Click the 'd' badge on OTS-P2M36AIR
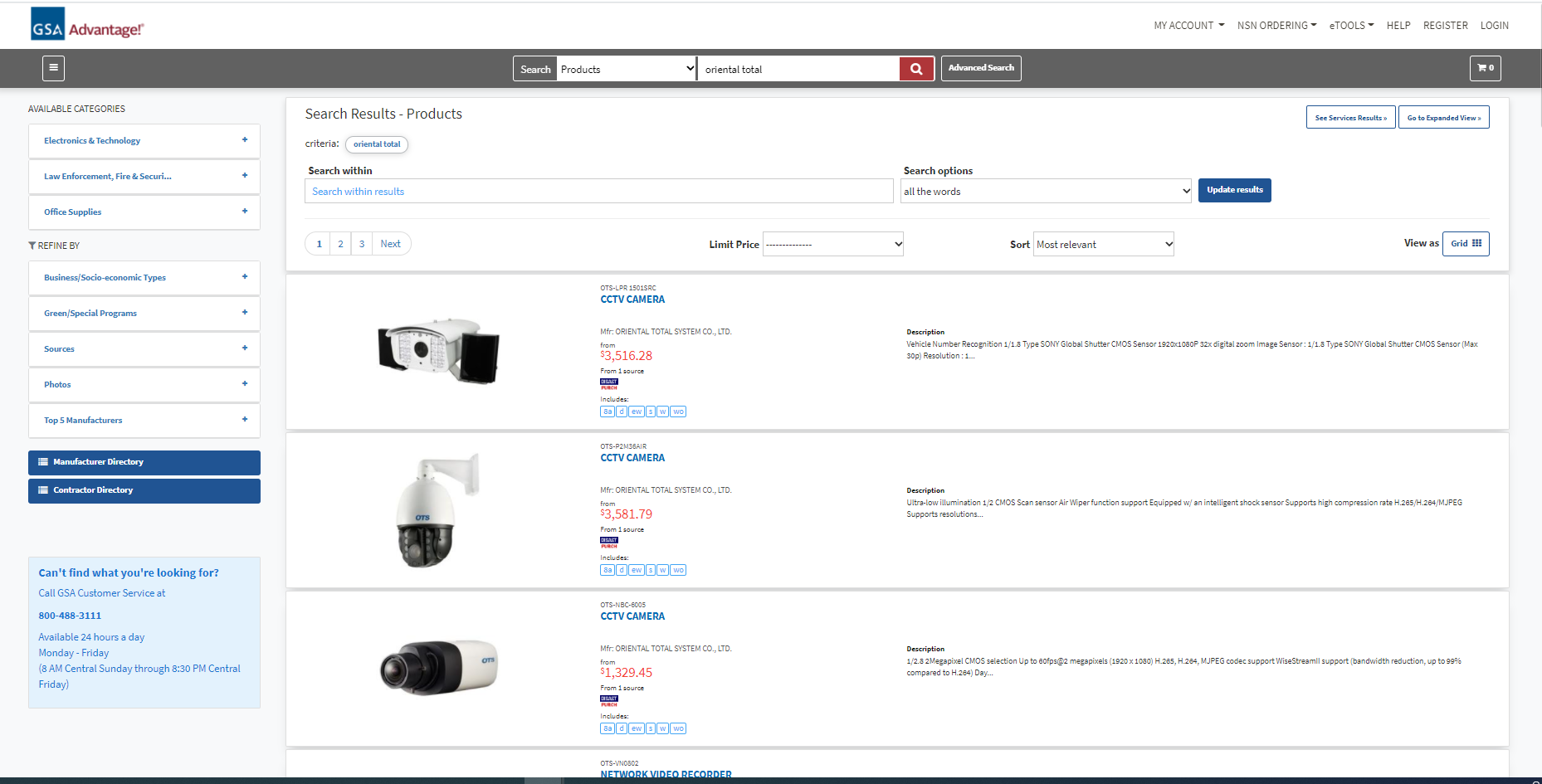This screenshot has height=784, width=1542. point(622,570)
